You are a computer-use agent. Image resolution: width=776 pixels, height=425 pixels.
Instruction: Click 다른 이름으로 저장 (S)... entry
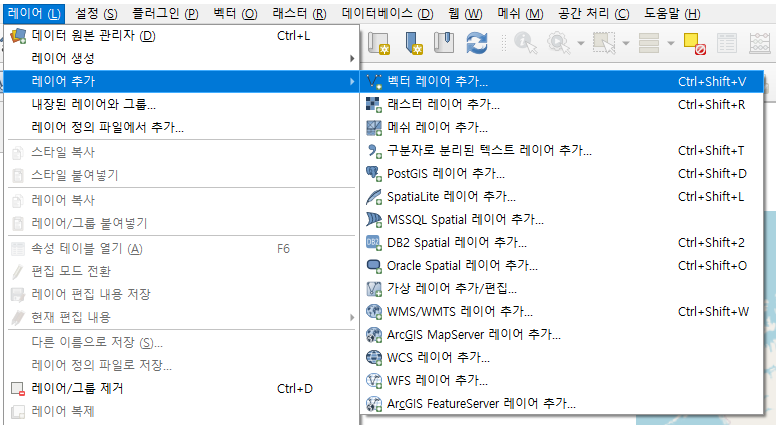(x=181, y=342)
